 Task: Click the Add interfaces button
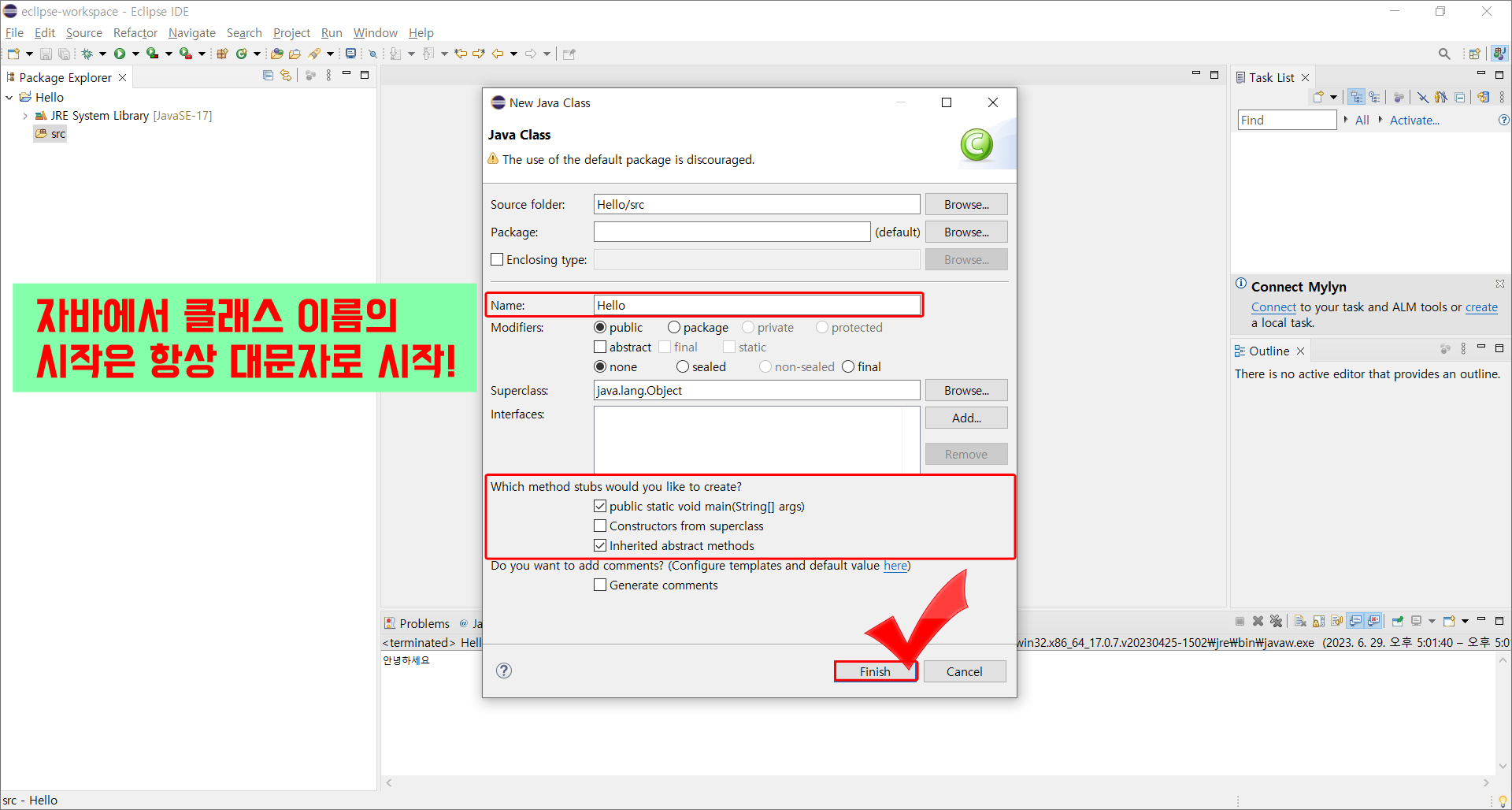pos(966,418)
